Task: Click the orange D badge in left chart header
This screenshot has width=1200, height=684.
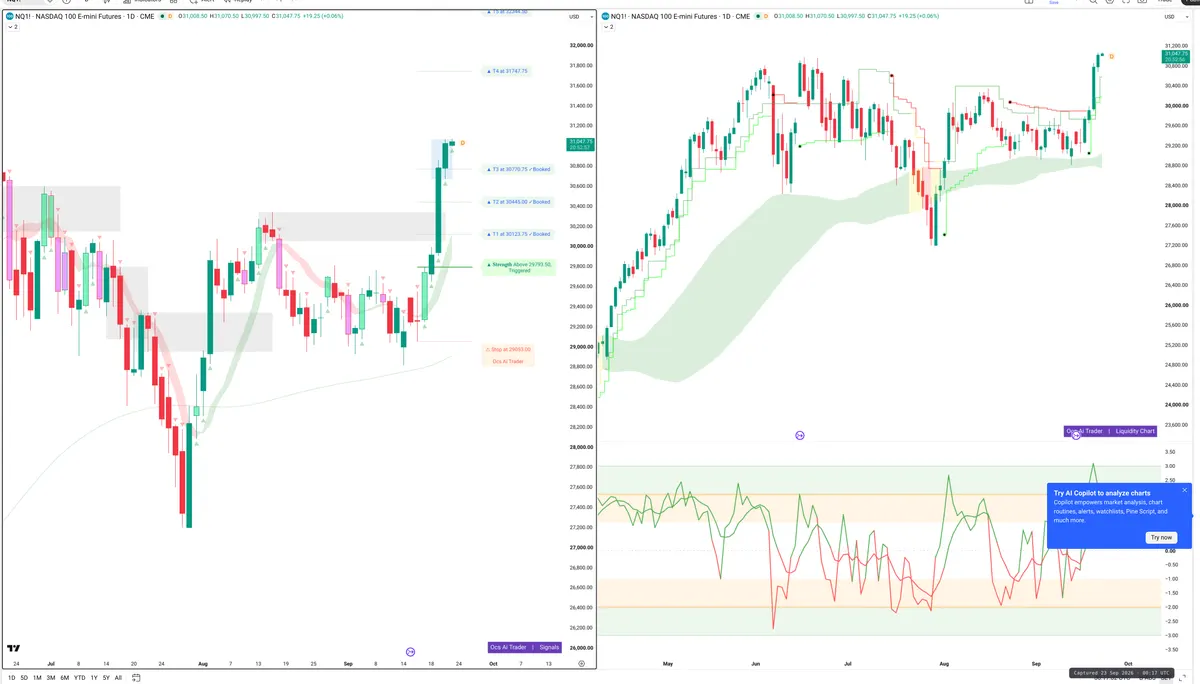Action: 168,16
